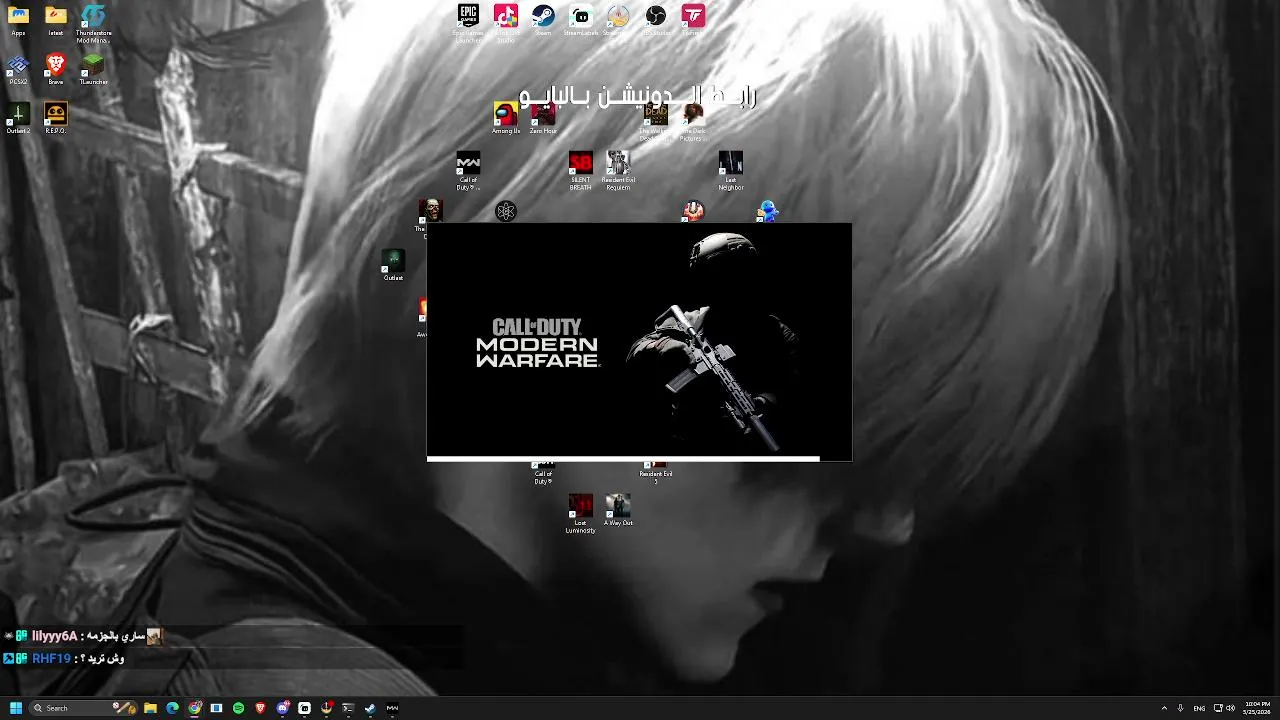
Task: Select the Outlast 2 desktop shortcut
Action: coord(18,119)
